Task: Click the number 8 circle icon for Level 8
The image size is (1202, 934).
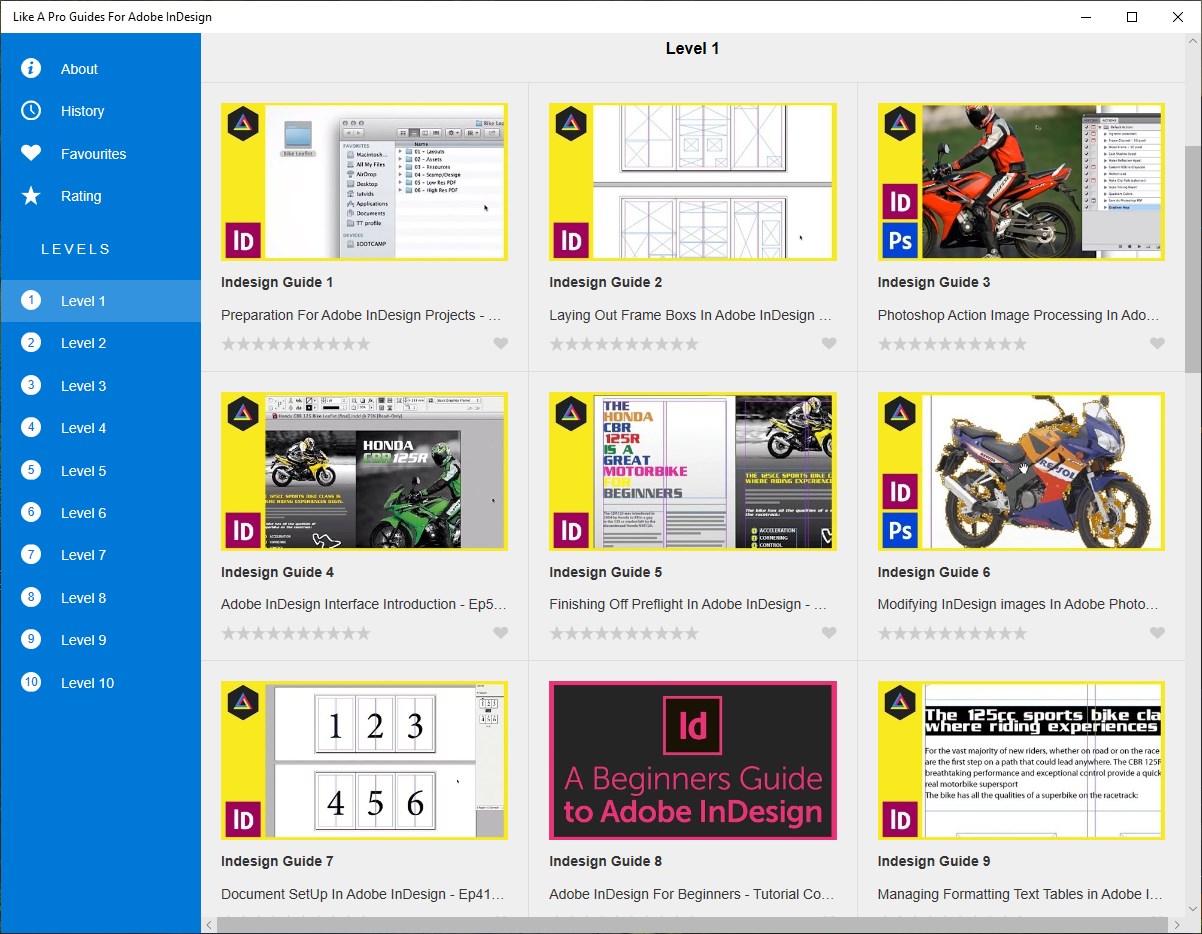Action: [31, 597]
